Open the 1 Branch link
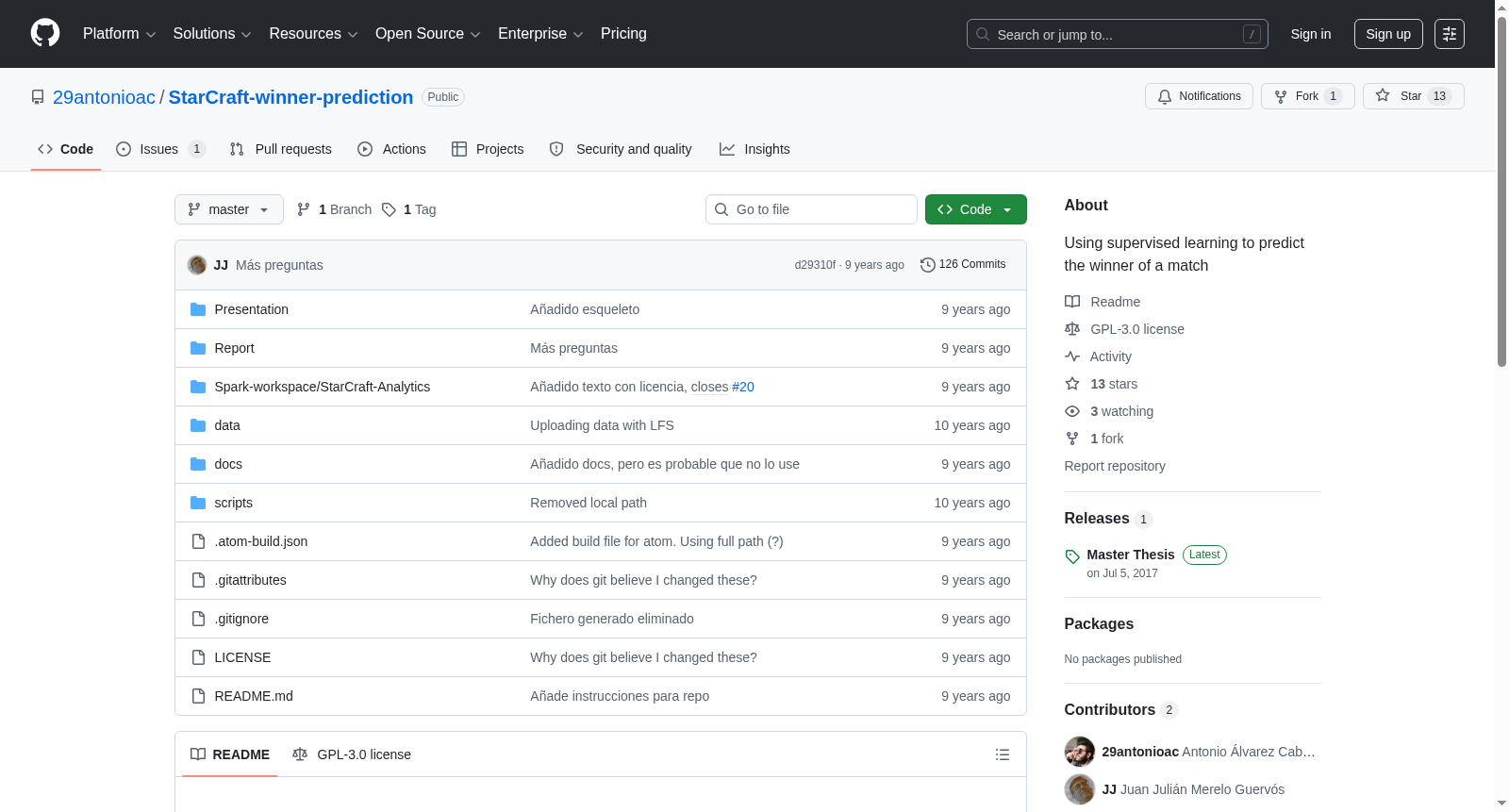The image size is (1509, 812). point(334,209)
